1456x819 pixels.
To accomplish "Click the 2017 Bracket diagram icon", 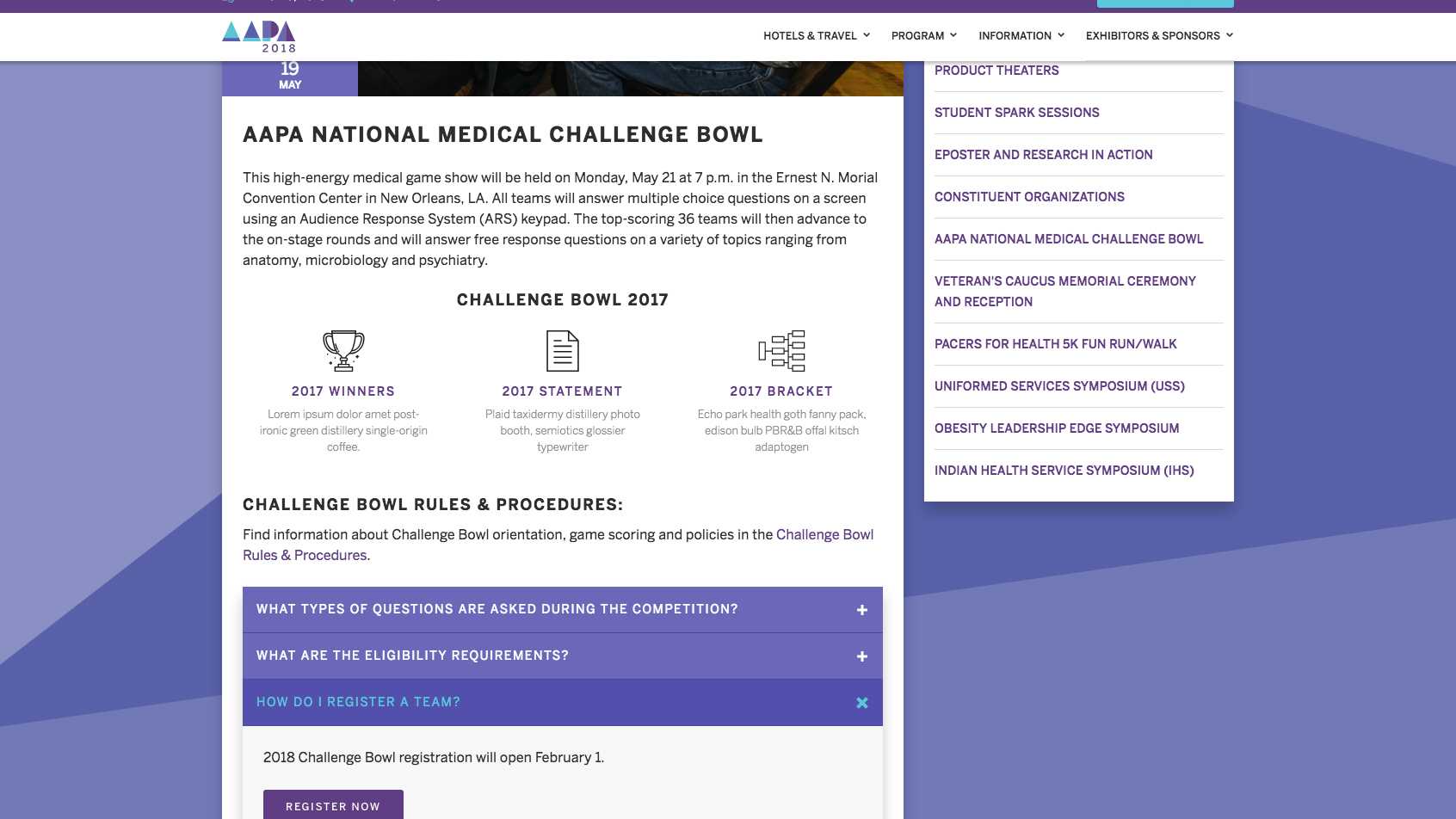I will (781, 350).
